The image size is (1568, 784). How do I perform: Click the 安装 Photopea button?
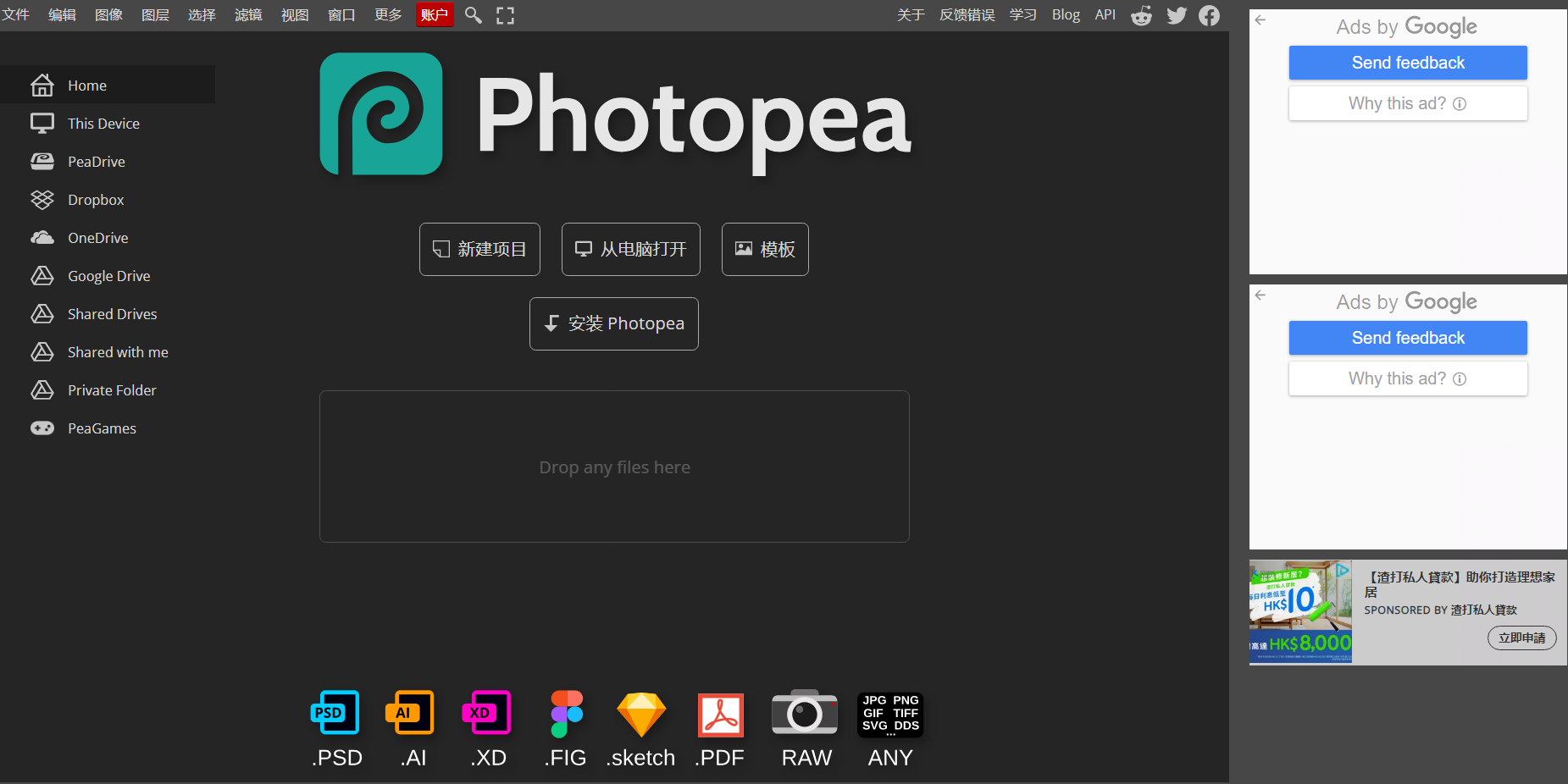[614, 323]
